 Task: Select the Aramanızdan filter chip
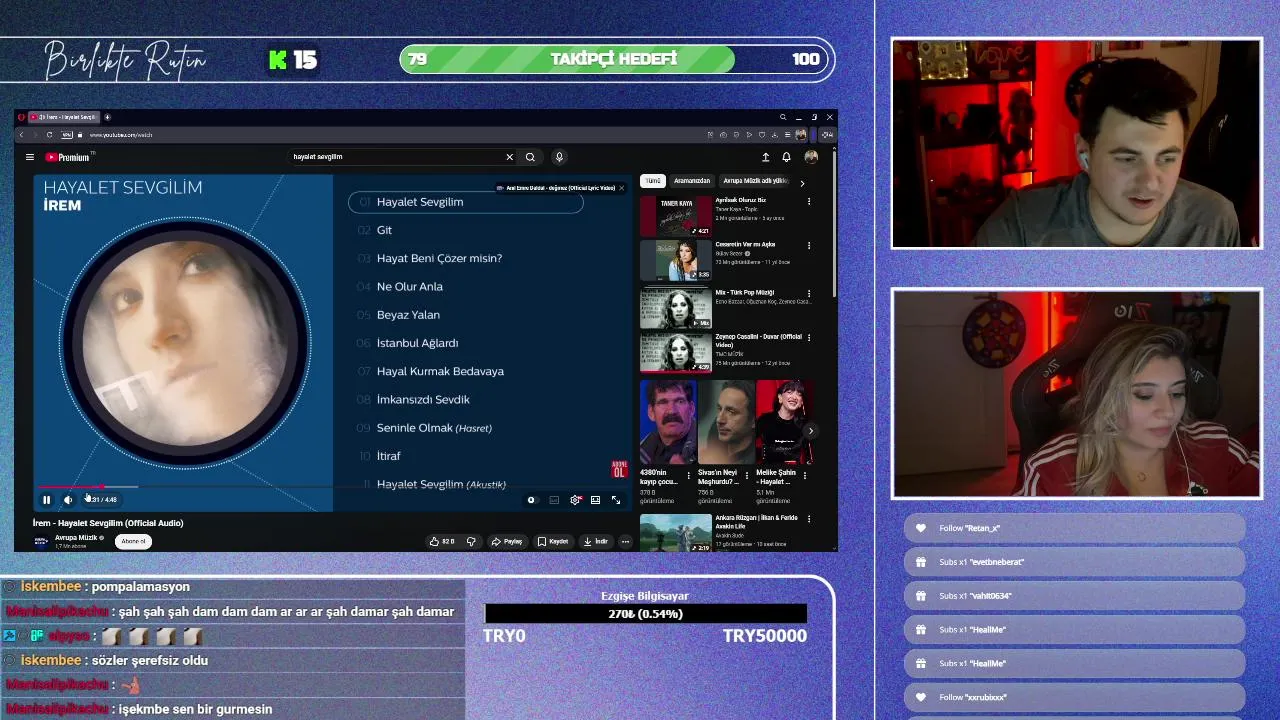[692, 181]
